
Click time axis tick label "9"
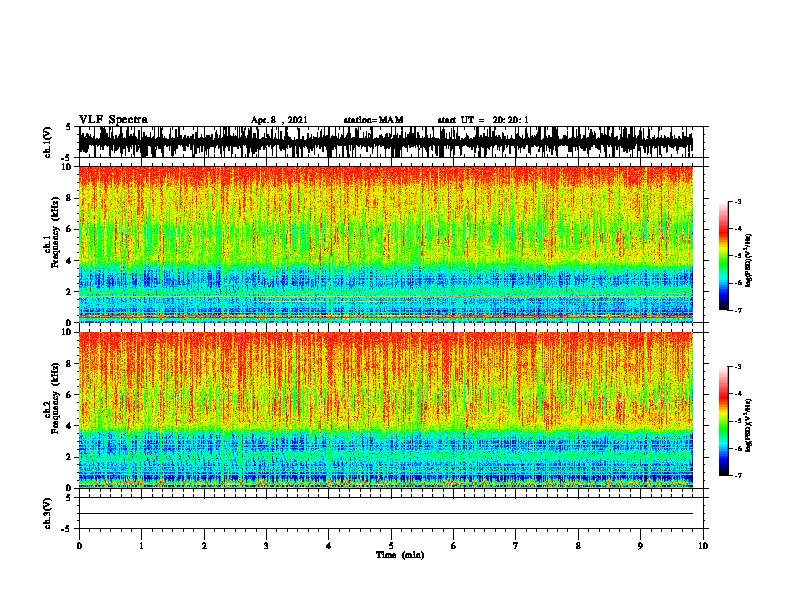pyautogui.click(x=640, y=546)
